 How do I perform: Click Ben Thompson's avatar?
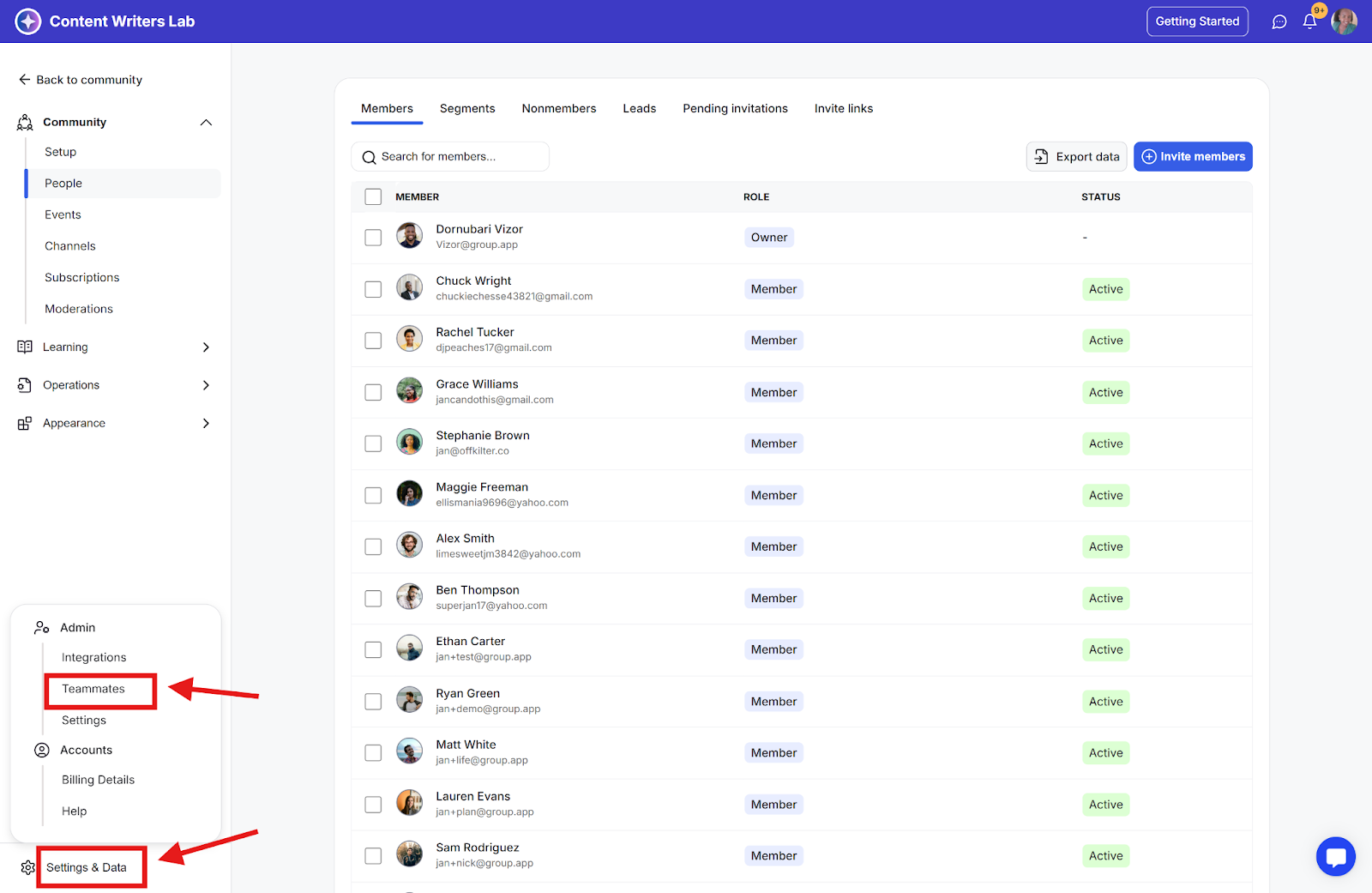pyautogui.click(x=410, y=596)
